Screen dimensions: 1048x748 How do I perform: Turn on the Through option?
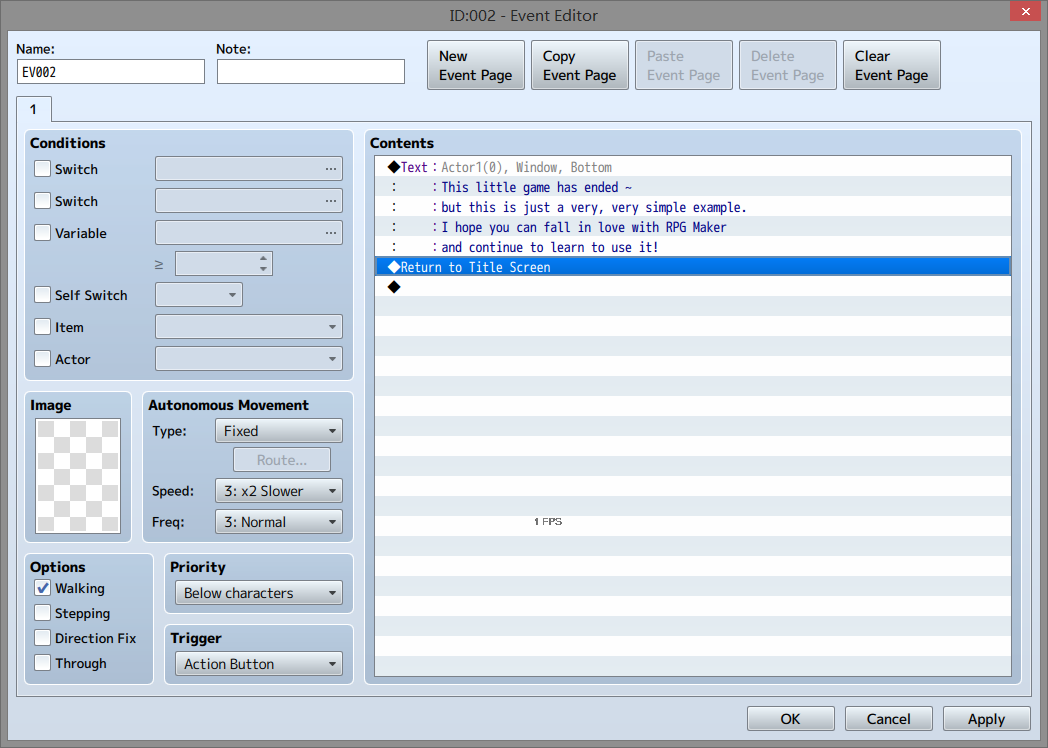[x=42, y=663]
